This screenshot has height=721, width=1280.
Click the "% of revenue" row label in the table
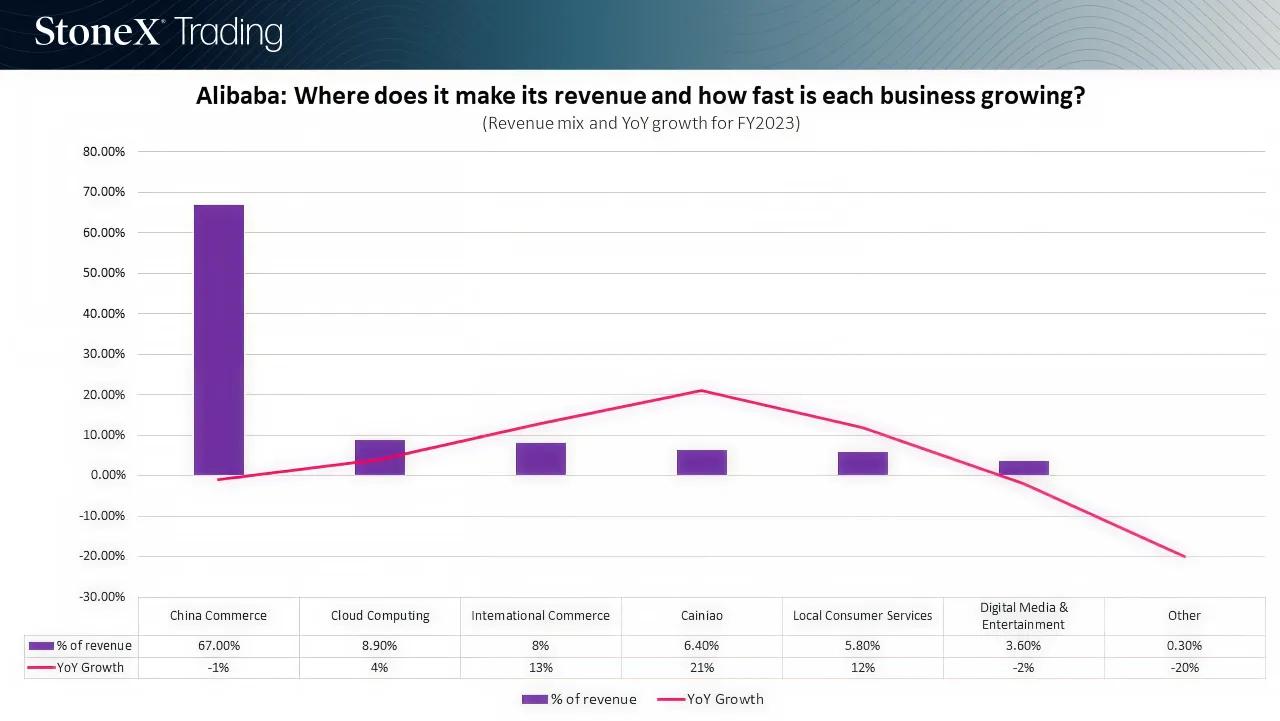click(94, 646)
